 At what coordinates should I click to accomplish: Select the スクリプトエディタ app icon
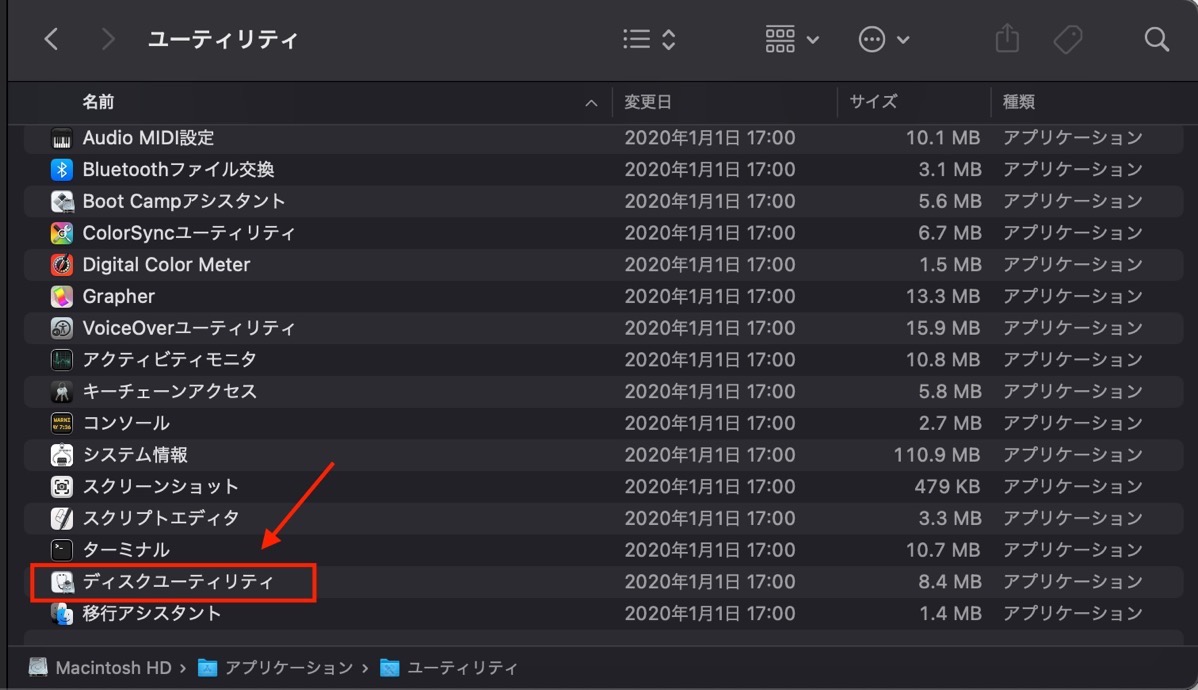coord(62,519)
